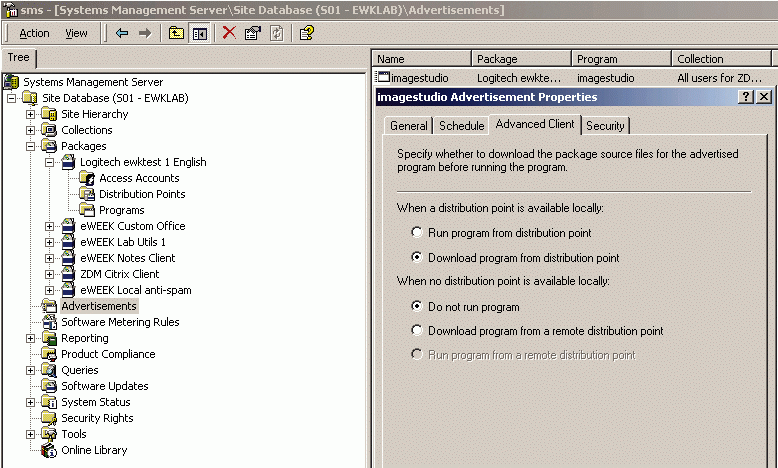This screenshot has width=778, height=468.
Task: Go back with the left arrow toolbar icon
Action: [x=122, y=33]
